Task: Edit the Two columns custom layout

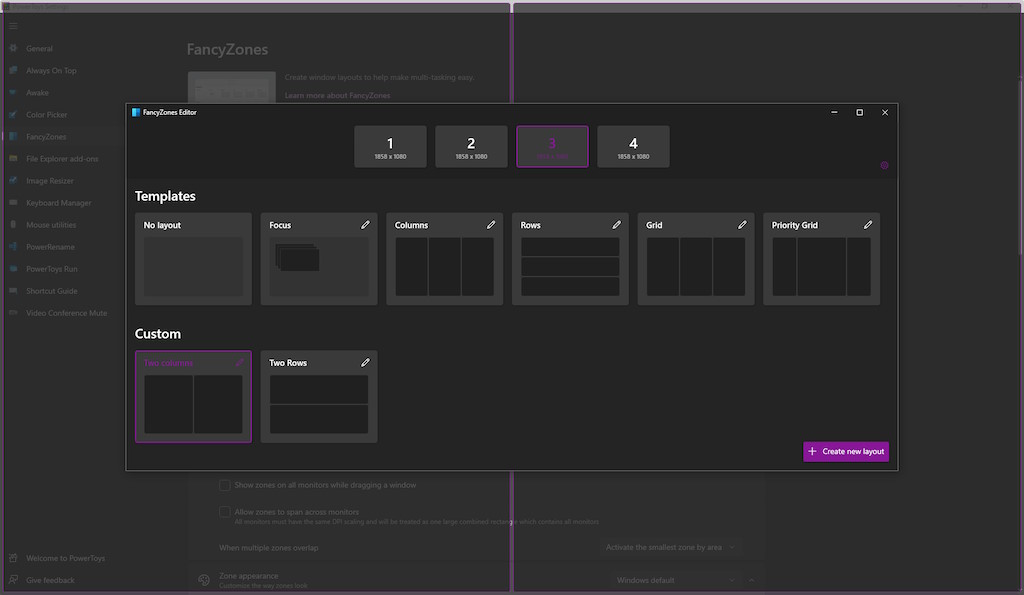Action: tap(240, 362)
